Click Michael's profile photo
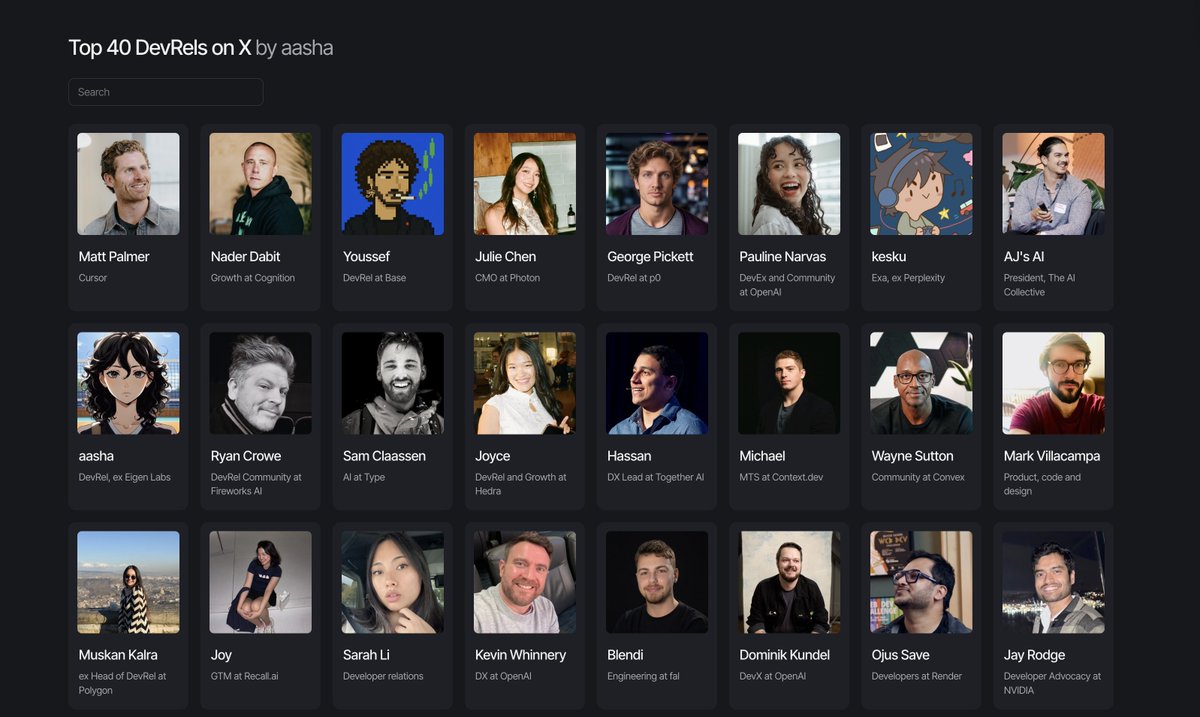 [x=788, y=383]
